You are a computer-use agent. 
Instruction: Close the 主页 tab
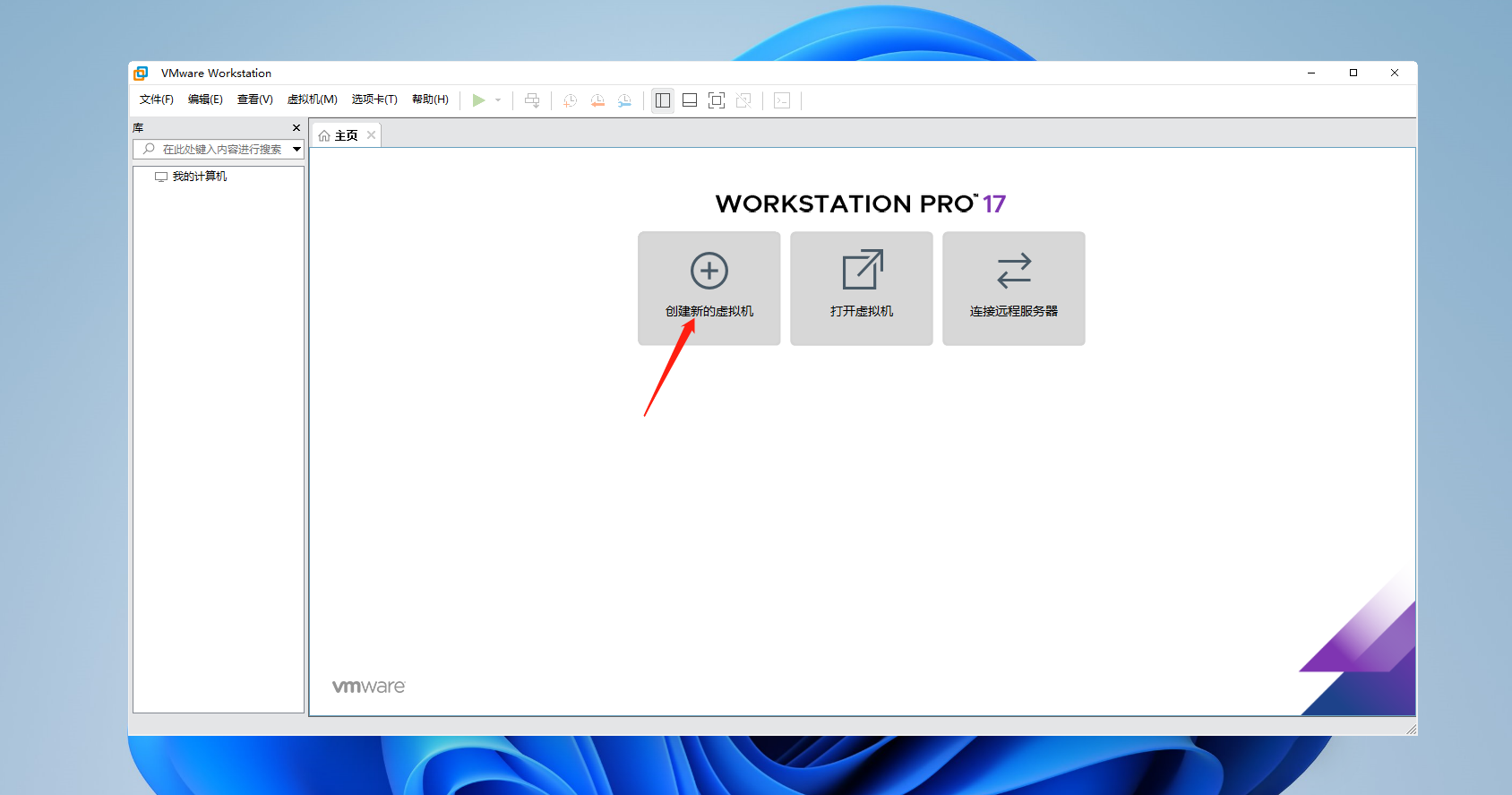click(x=371, y=135)
